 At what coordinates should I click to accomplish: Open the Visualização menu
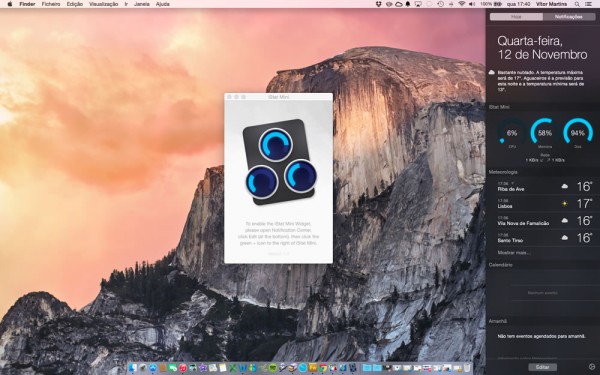pos(103,4)
